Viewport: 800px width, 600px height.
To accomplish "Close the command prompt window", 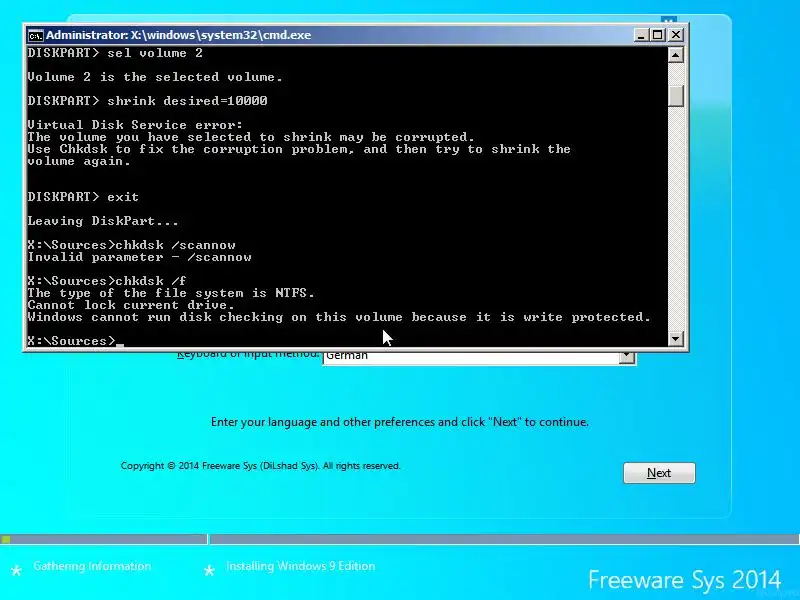I will click(676, 35).
